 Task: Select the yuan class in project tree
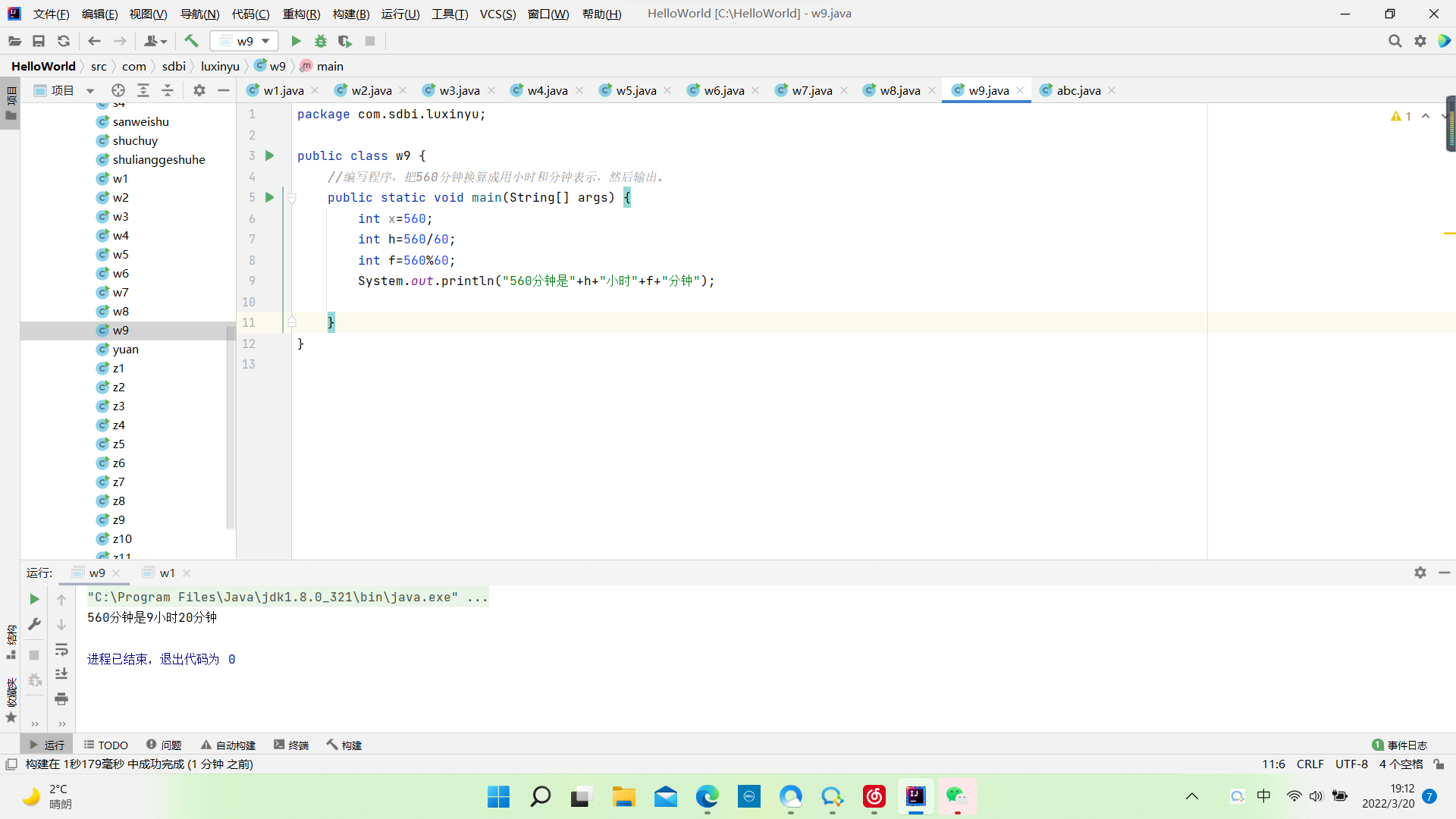click(x=126, y=349)
